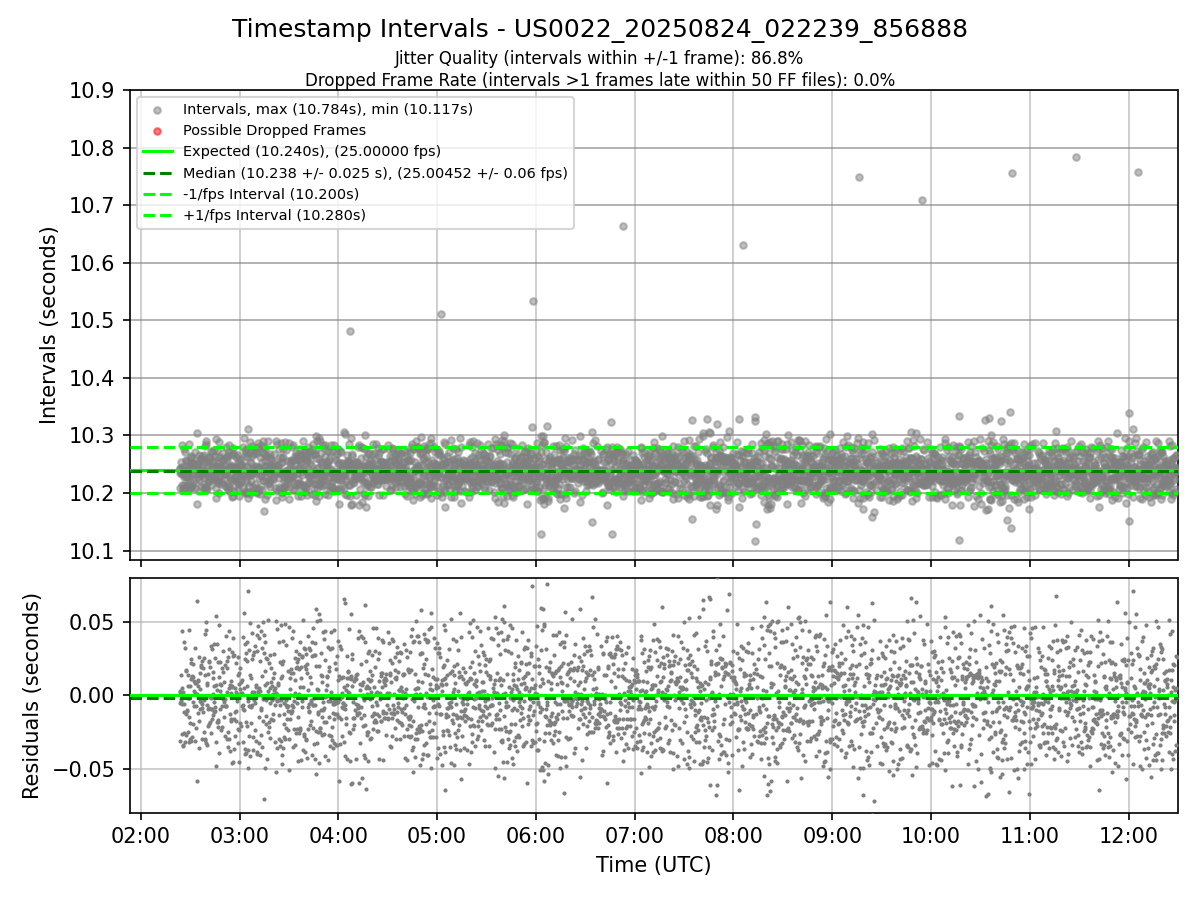Click the highest outlier point near 10.78s
Screen dimensions: 1200x900
pos(1076,157)
